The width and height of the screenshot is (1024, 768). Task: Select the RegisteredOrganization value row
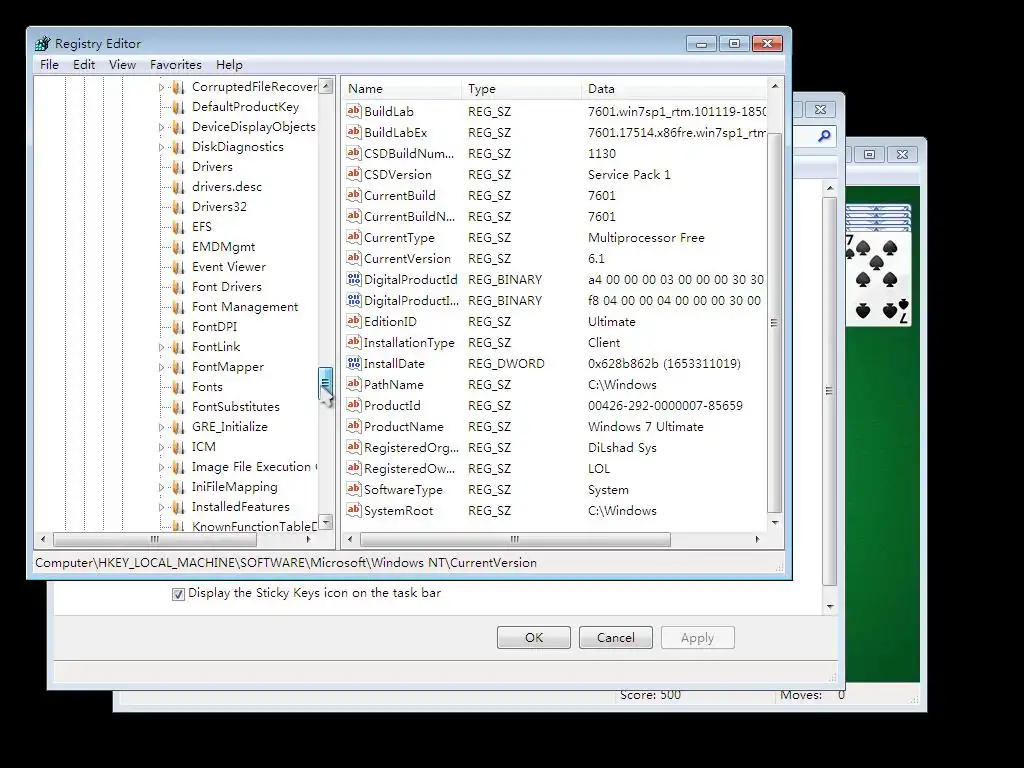point(554,447)
